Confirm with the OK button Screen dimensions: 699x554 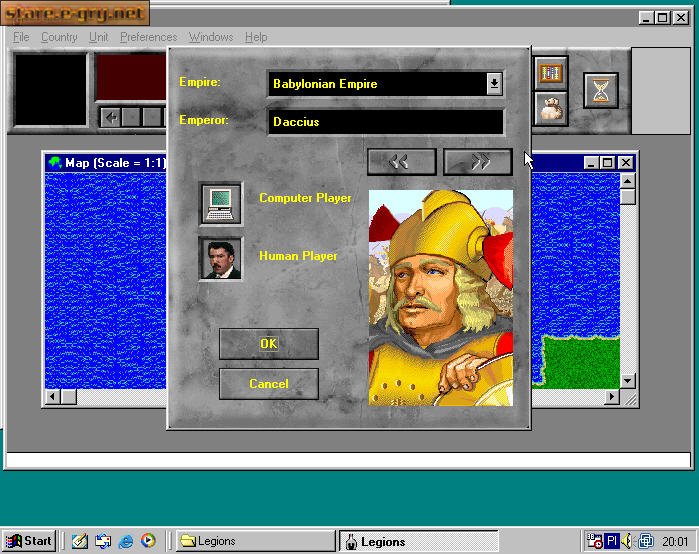point(269,344)
